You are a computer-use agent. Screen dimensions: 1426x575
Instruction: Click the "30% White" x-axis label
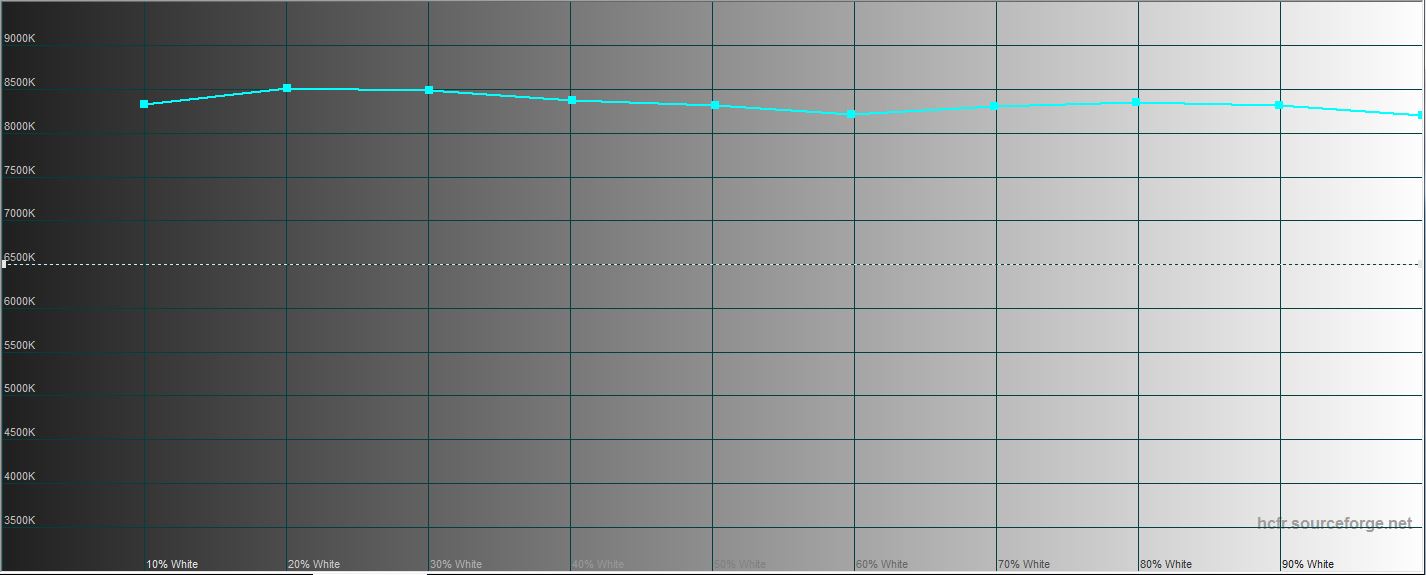[456, 564]
